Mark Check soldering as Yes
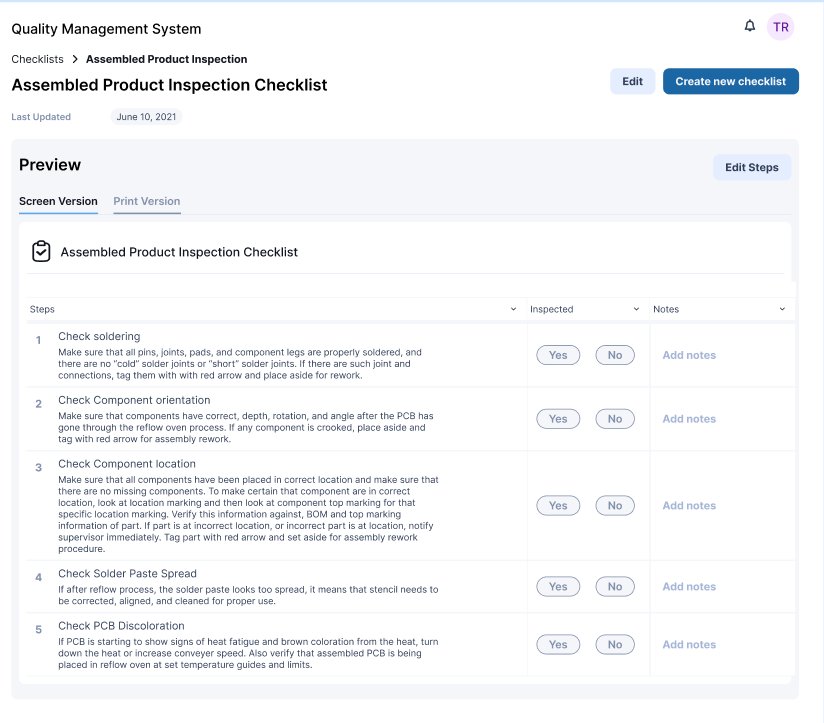Screen dimensions: 824x723 tap(558, 355)
